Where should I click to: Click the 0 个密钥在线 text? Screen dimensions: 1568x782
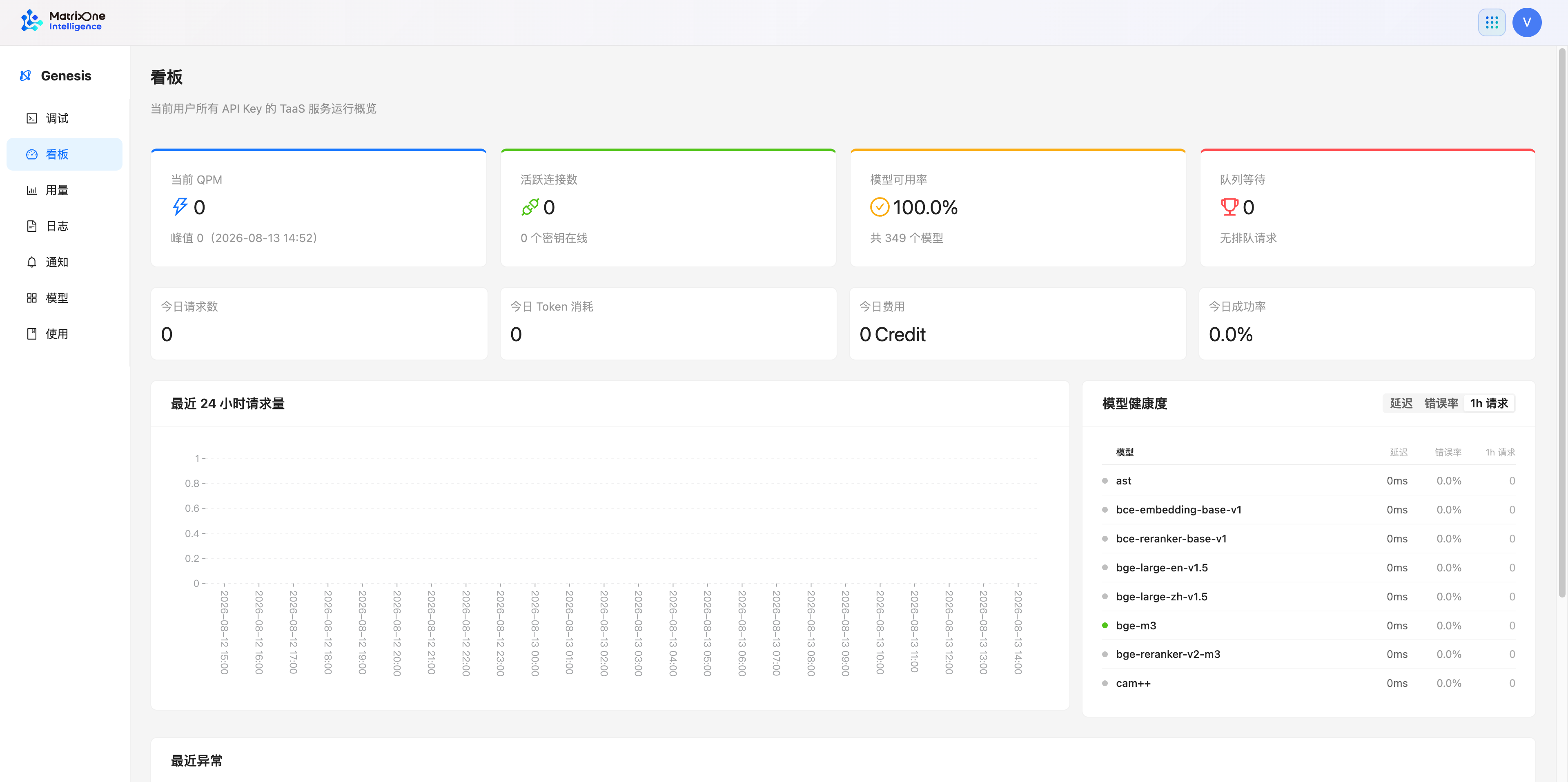point(553,238)
